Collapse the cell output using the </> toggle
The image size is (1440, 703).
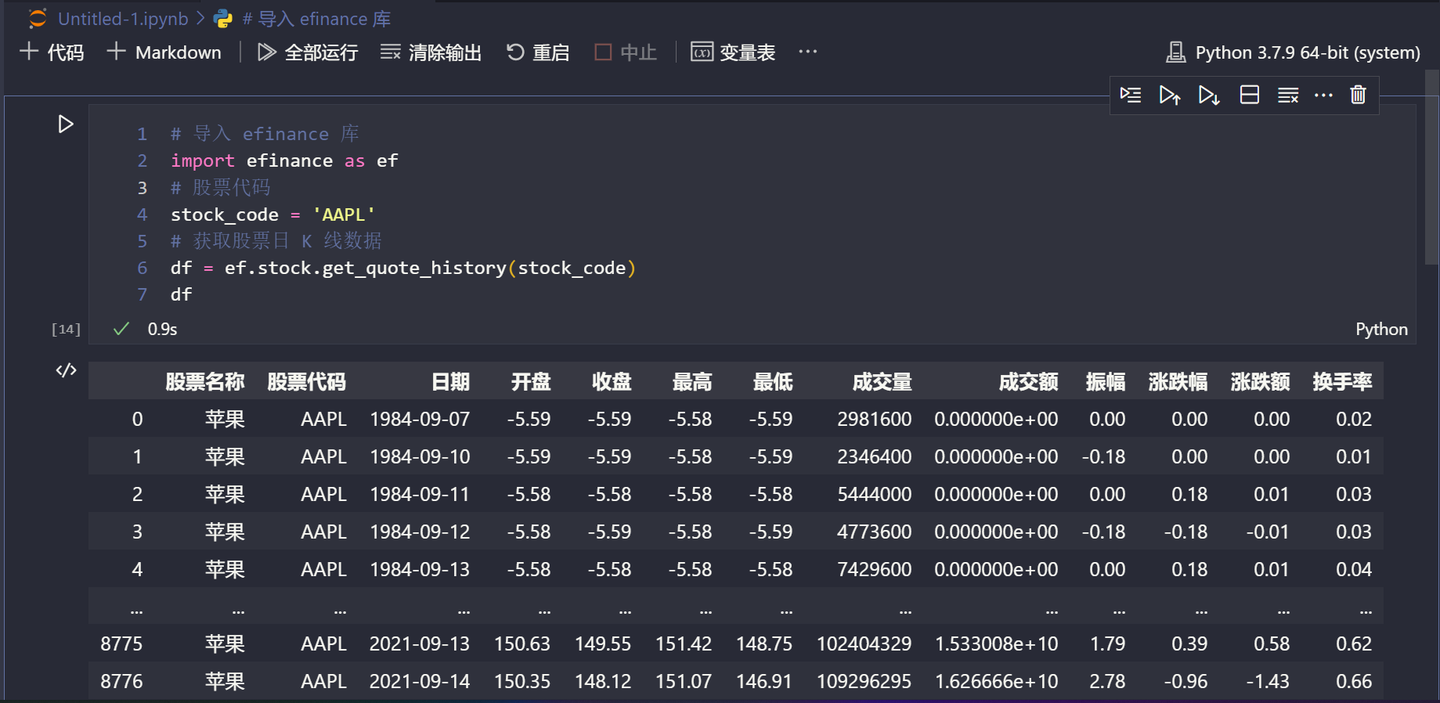point(65,370)
